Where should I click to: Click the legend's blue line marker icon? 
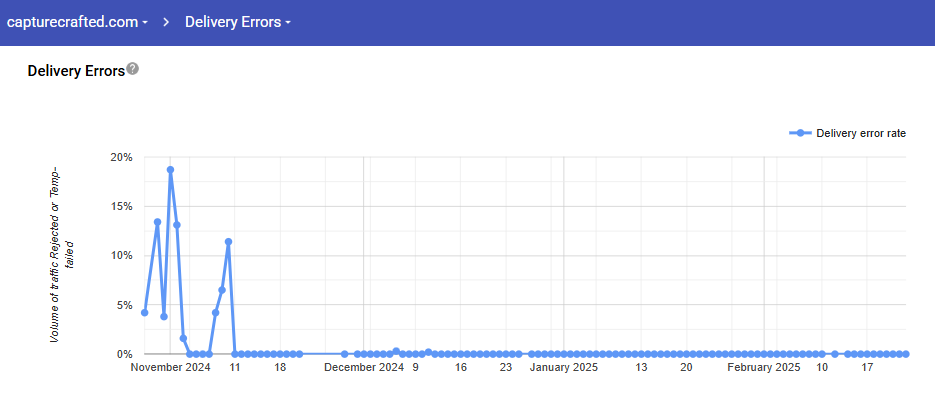coord(800,133)
